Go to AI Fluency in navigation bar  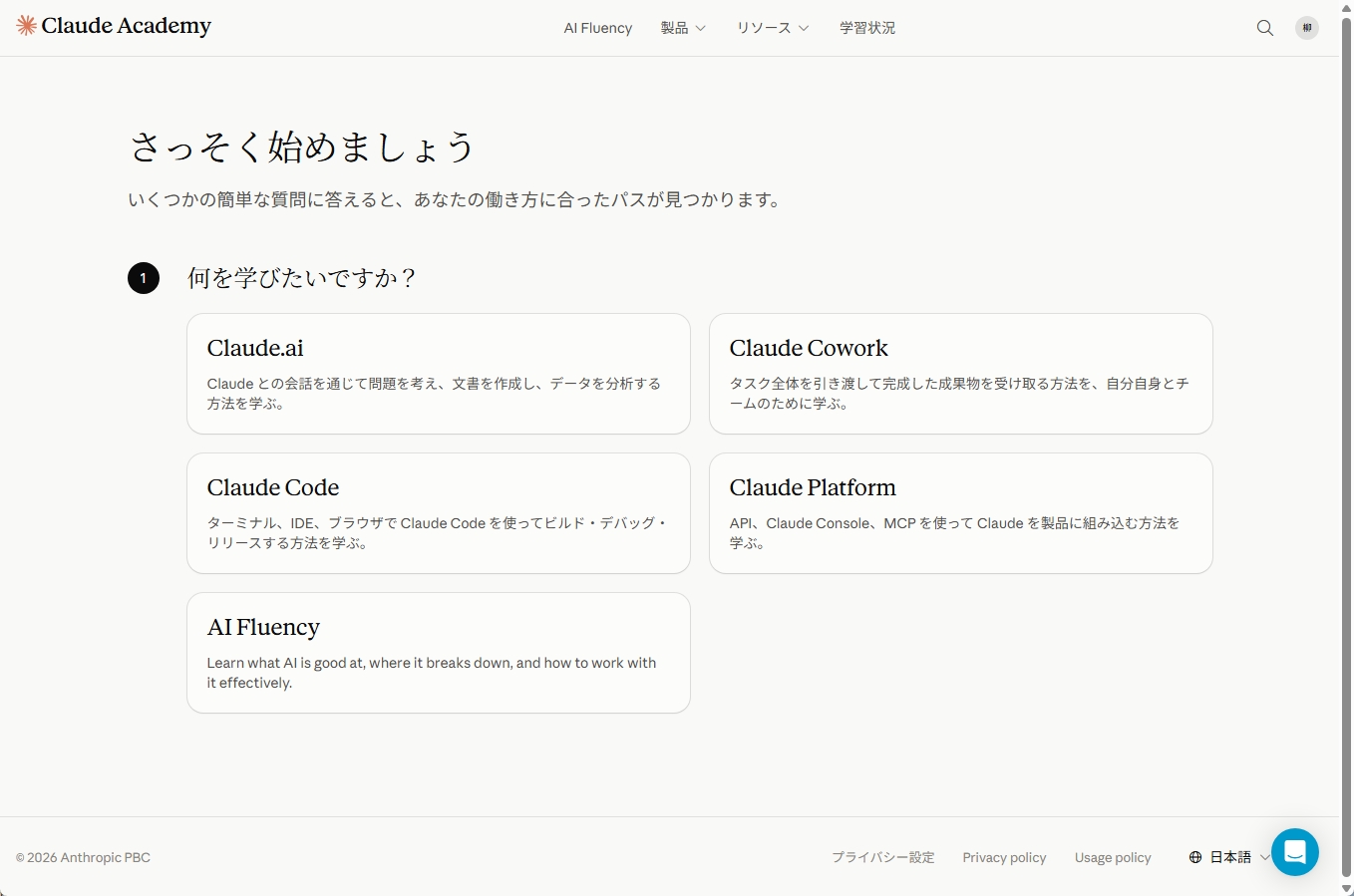click(x=598, y=28)
